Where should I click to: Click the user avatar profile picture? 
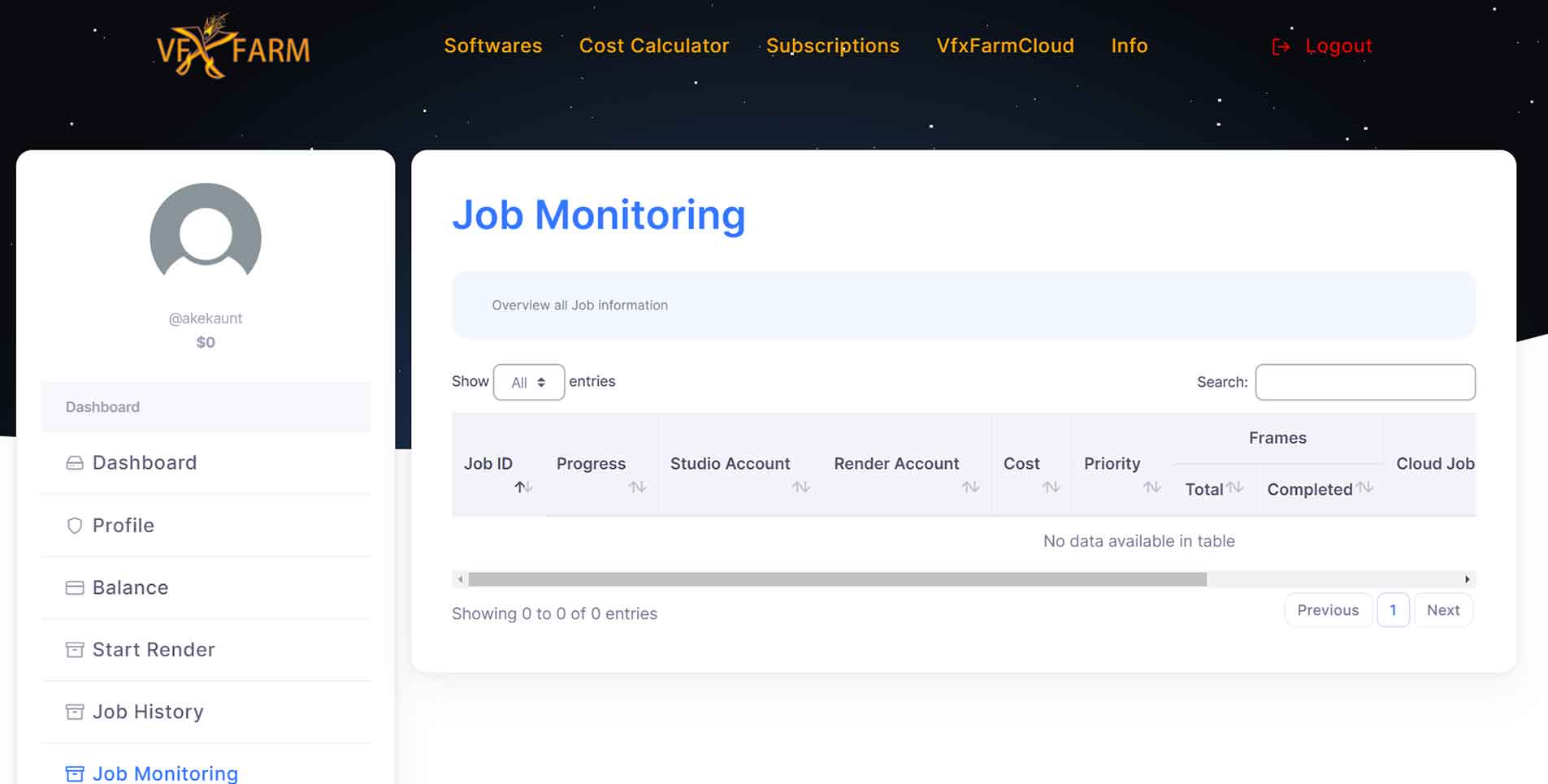click(206, 235)
